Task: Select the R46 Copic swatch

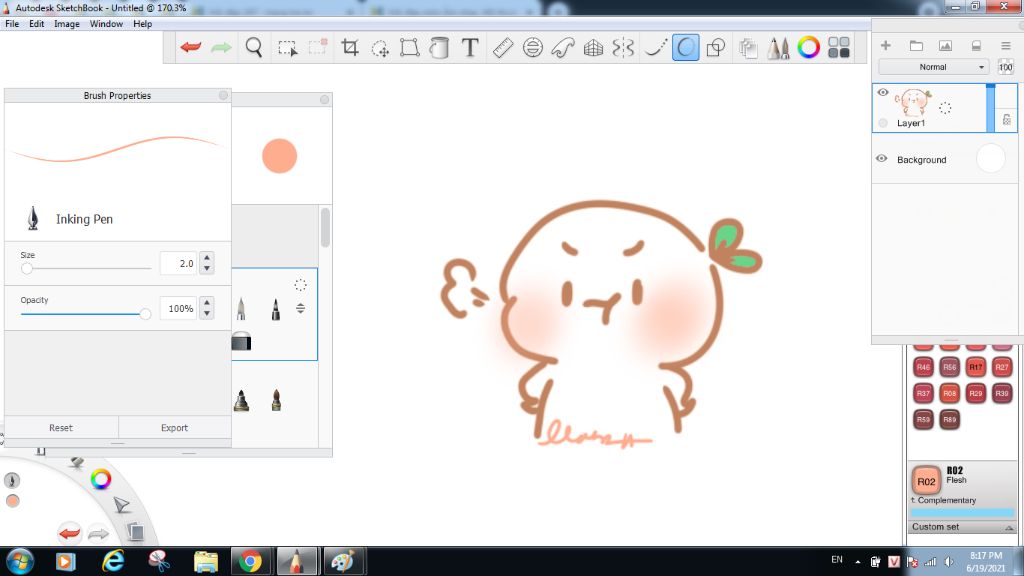Action: [923, 367]
